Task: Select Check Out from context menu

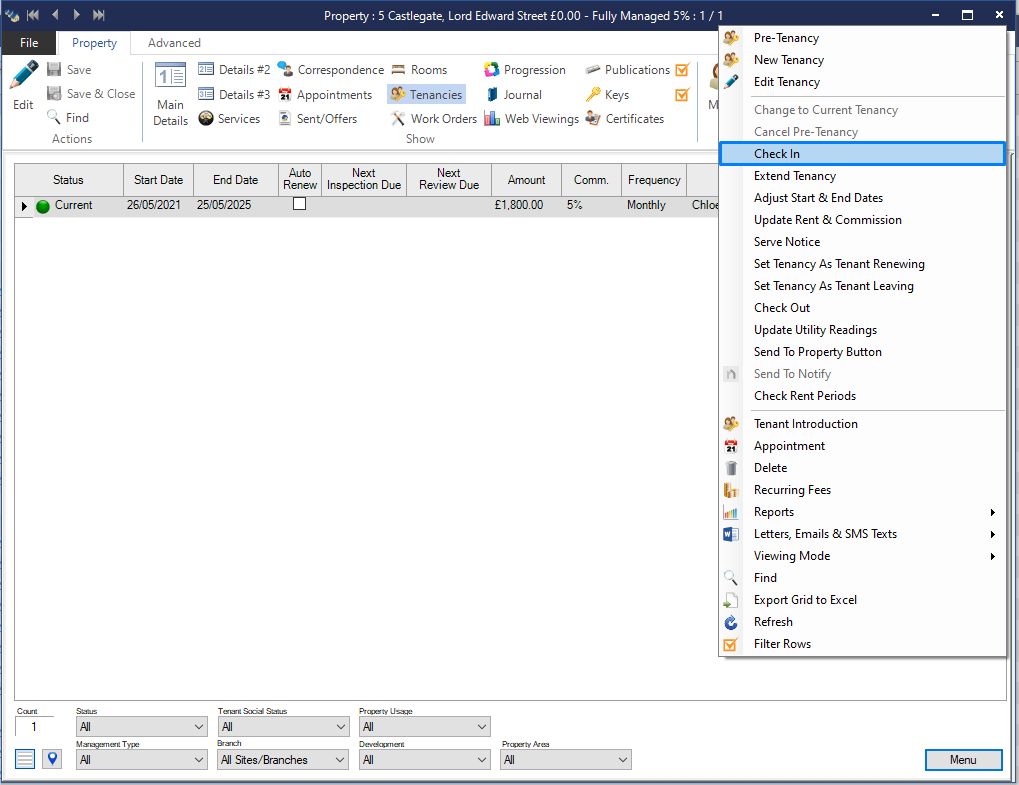Action: (781, 308)
